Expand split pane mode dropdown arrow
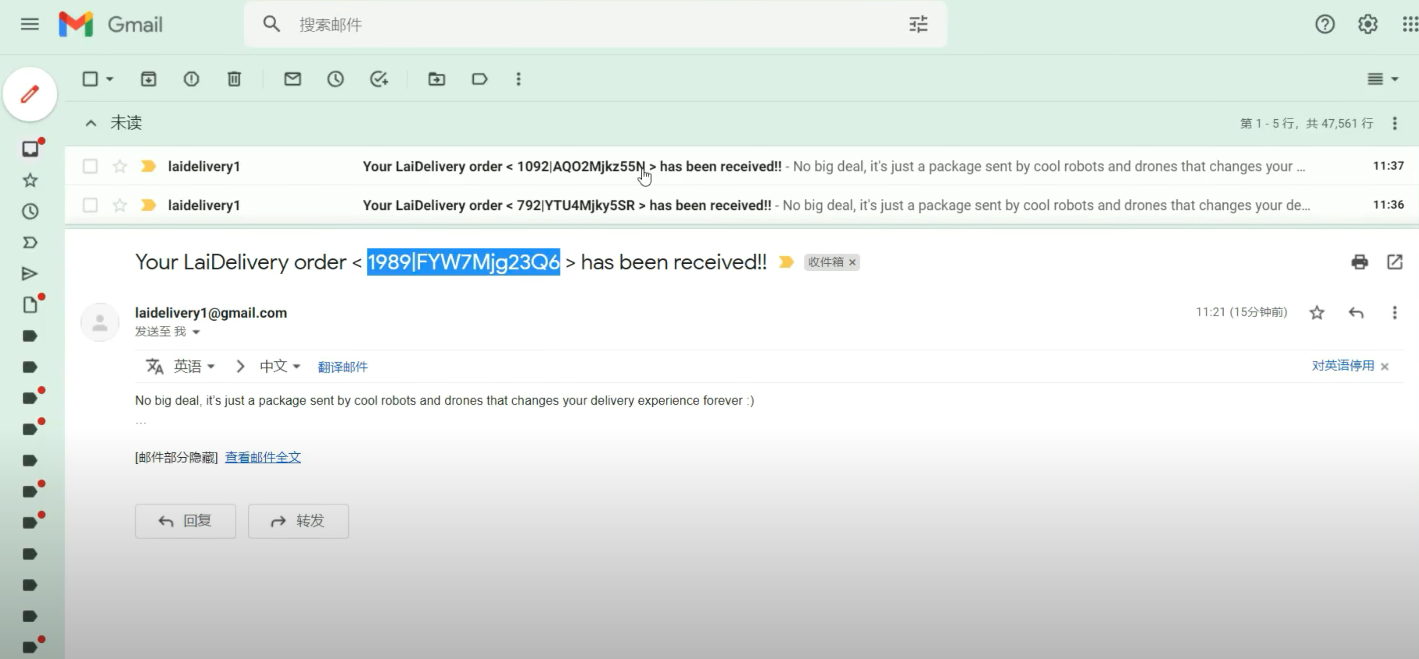 pos(1394,79)
